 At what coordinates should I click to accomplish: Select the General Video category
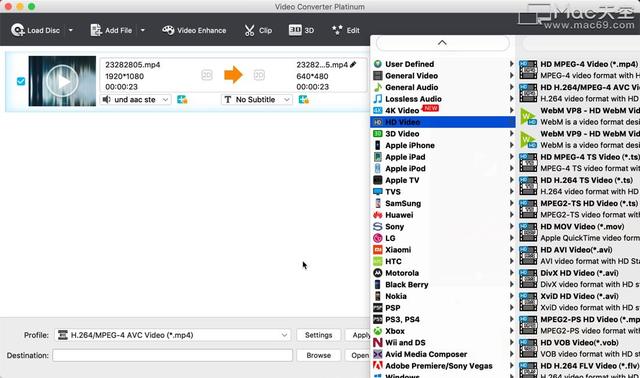tap(443, 76)
